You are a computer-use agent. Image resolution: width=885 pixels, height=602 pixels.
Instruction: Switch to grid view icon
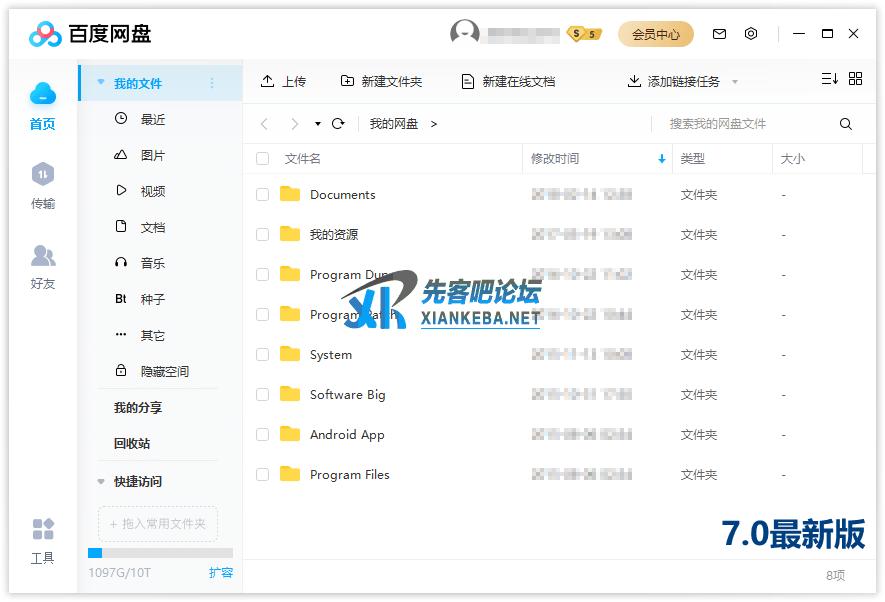tap(855, 79)
